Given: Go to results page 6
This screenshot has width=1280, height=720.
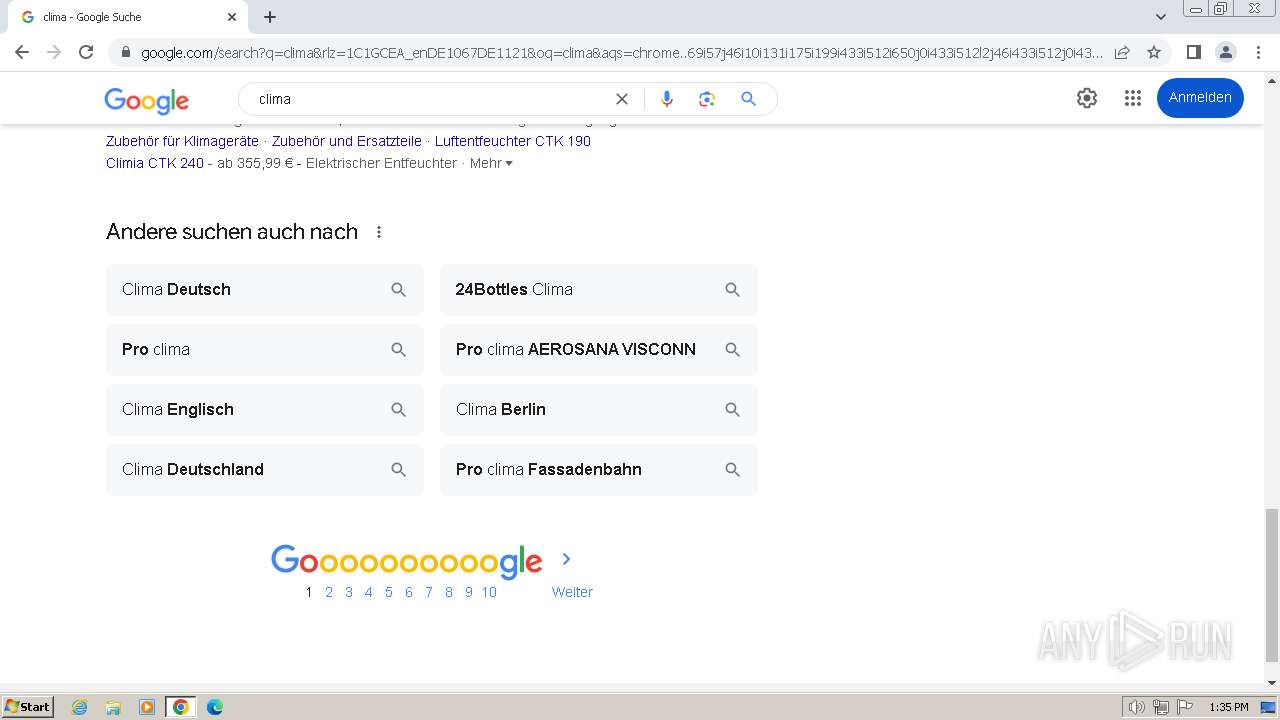Looking at the screenshot, I should click(409, 592).
